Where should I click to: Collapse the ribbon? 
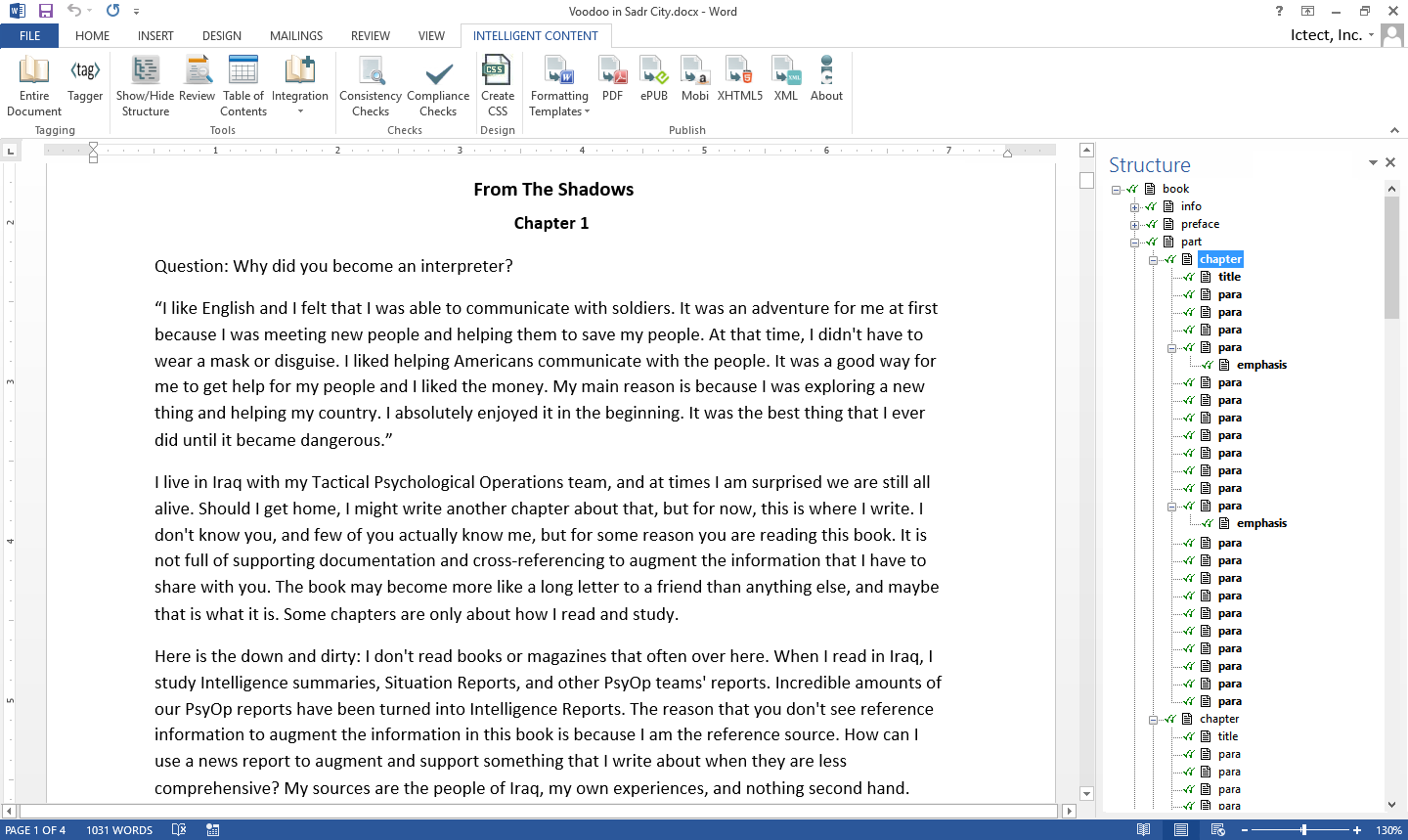coord(1394,130)
